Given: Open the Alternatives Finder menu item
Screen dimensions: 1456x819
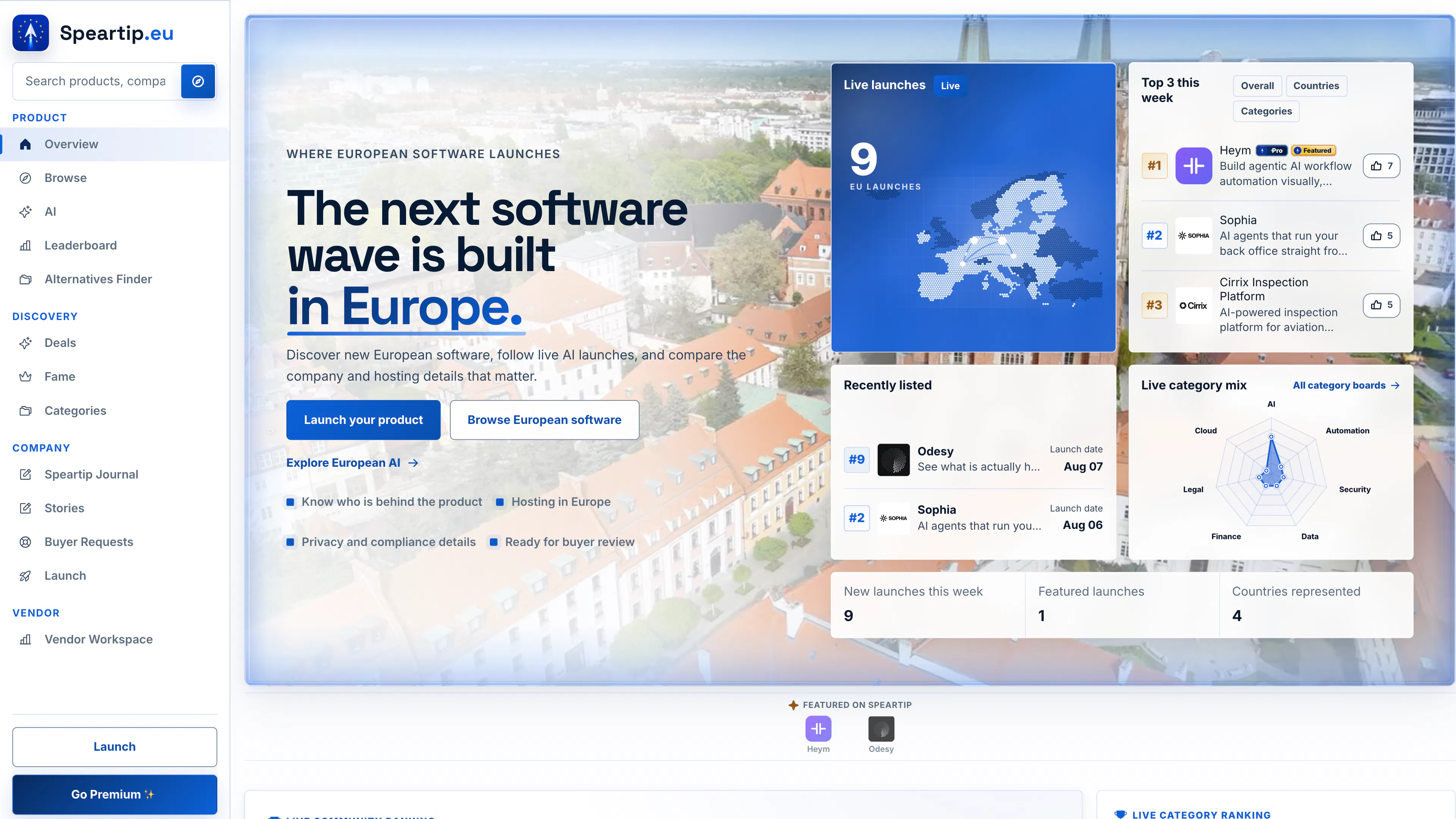Looking at the screenshot, I should pos(115,279).
